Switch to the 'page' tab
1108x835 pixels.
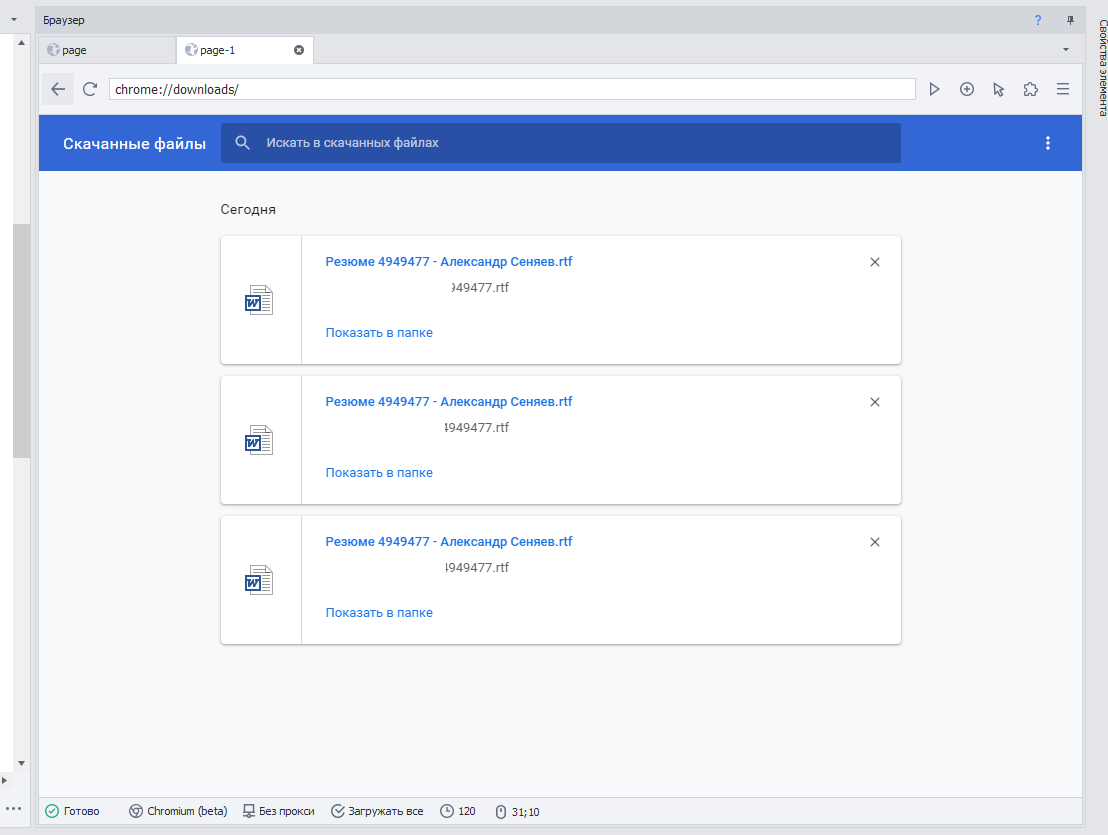(x=106, y=50)
